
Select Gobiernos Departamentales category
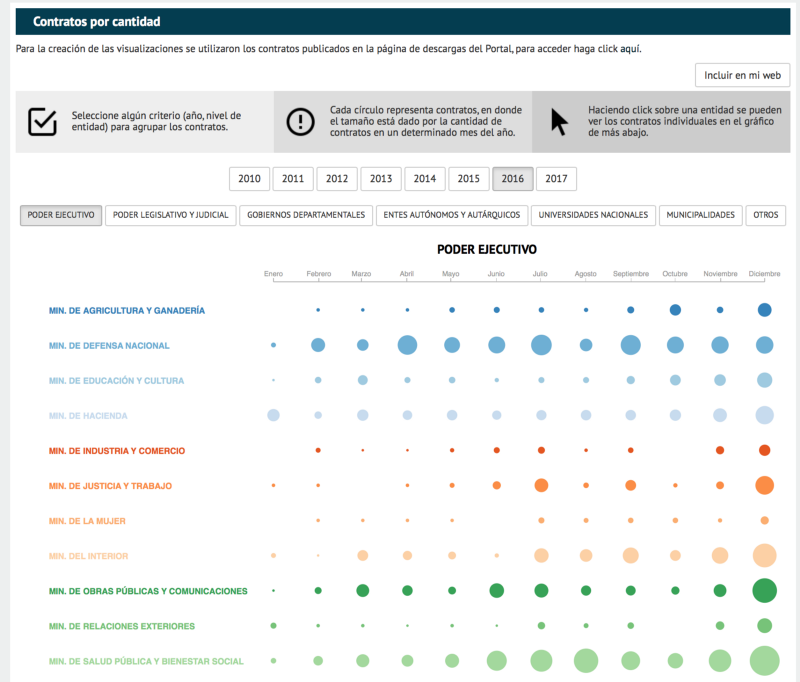[306, 215]
